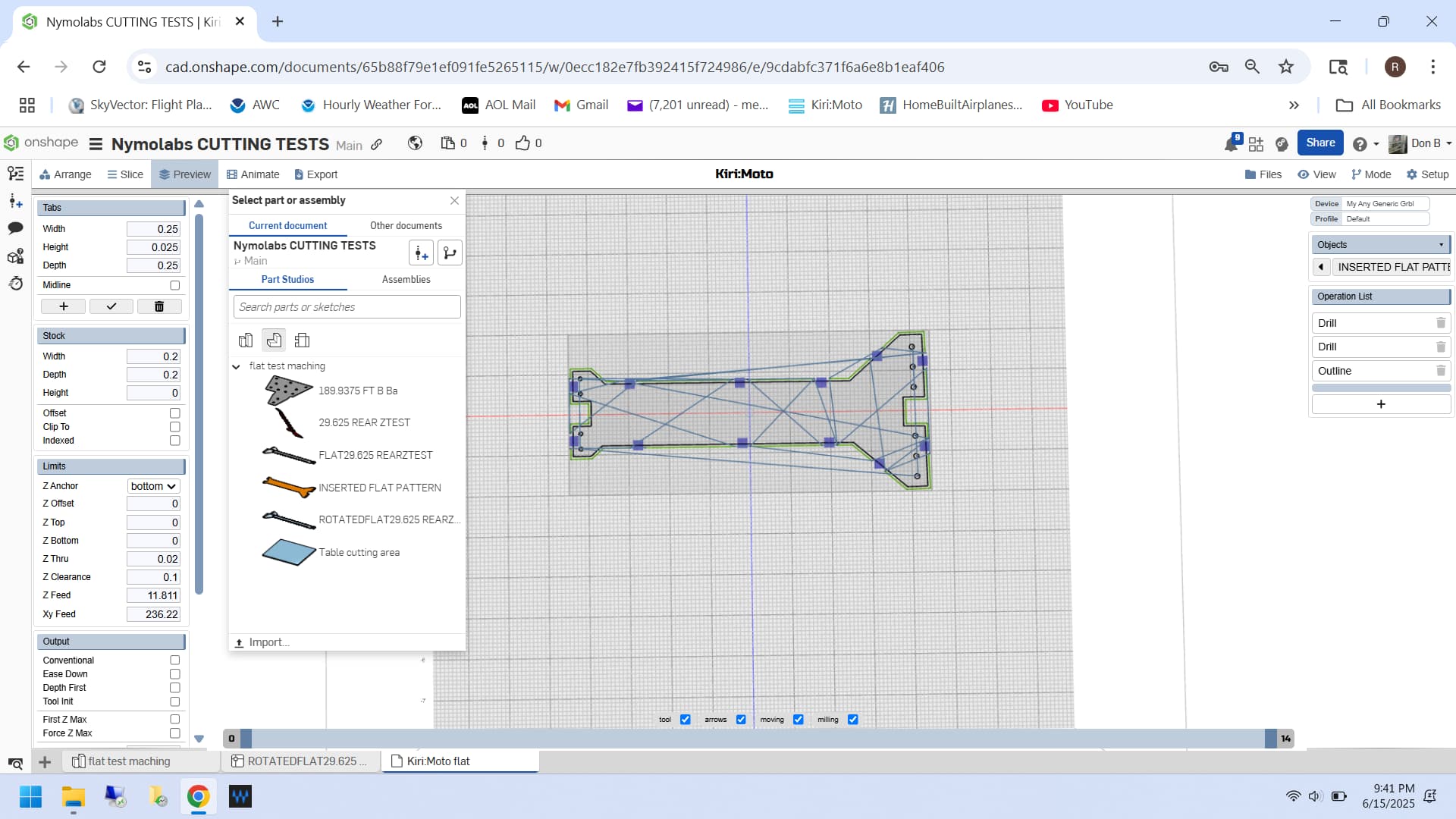1456x819 pixels.
Task: Click the likes thumbs-up icon
Action: [522, 143]
